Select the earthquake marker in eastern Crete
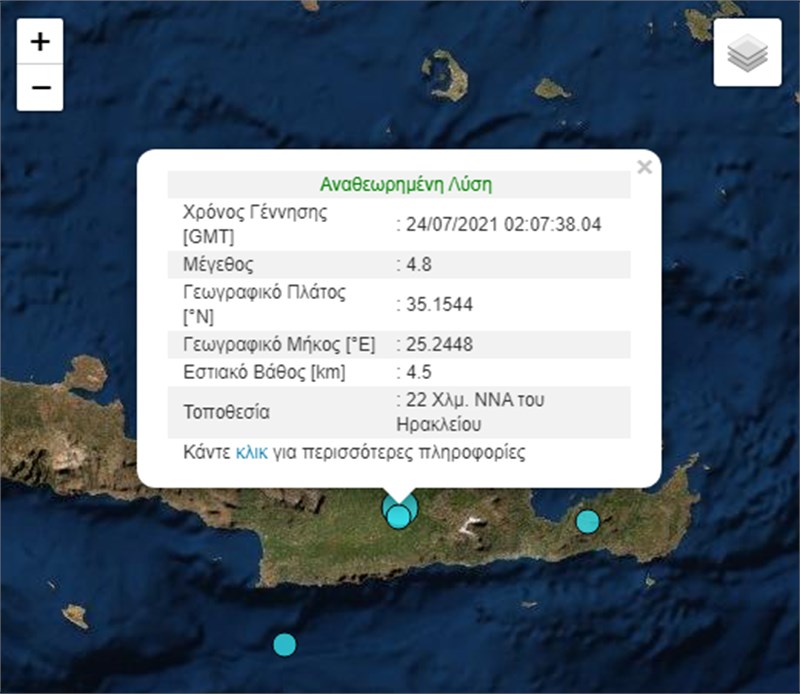This screenshot has width=800, height=694. [588, 521]
